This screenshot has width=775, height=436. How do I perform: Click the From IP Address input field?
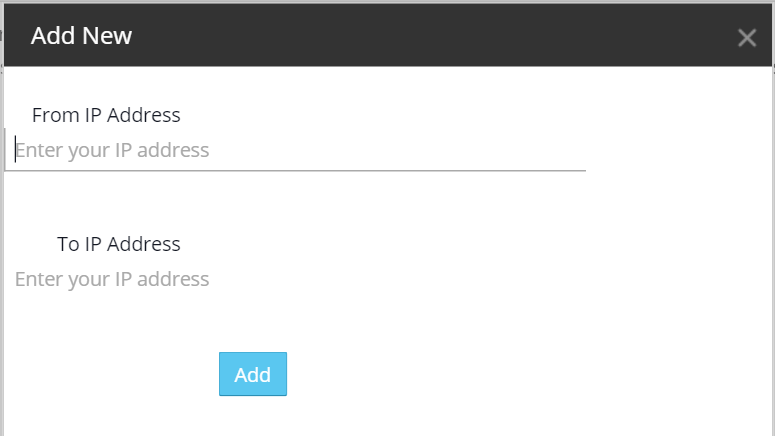(296, 151)
